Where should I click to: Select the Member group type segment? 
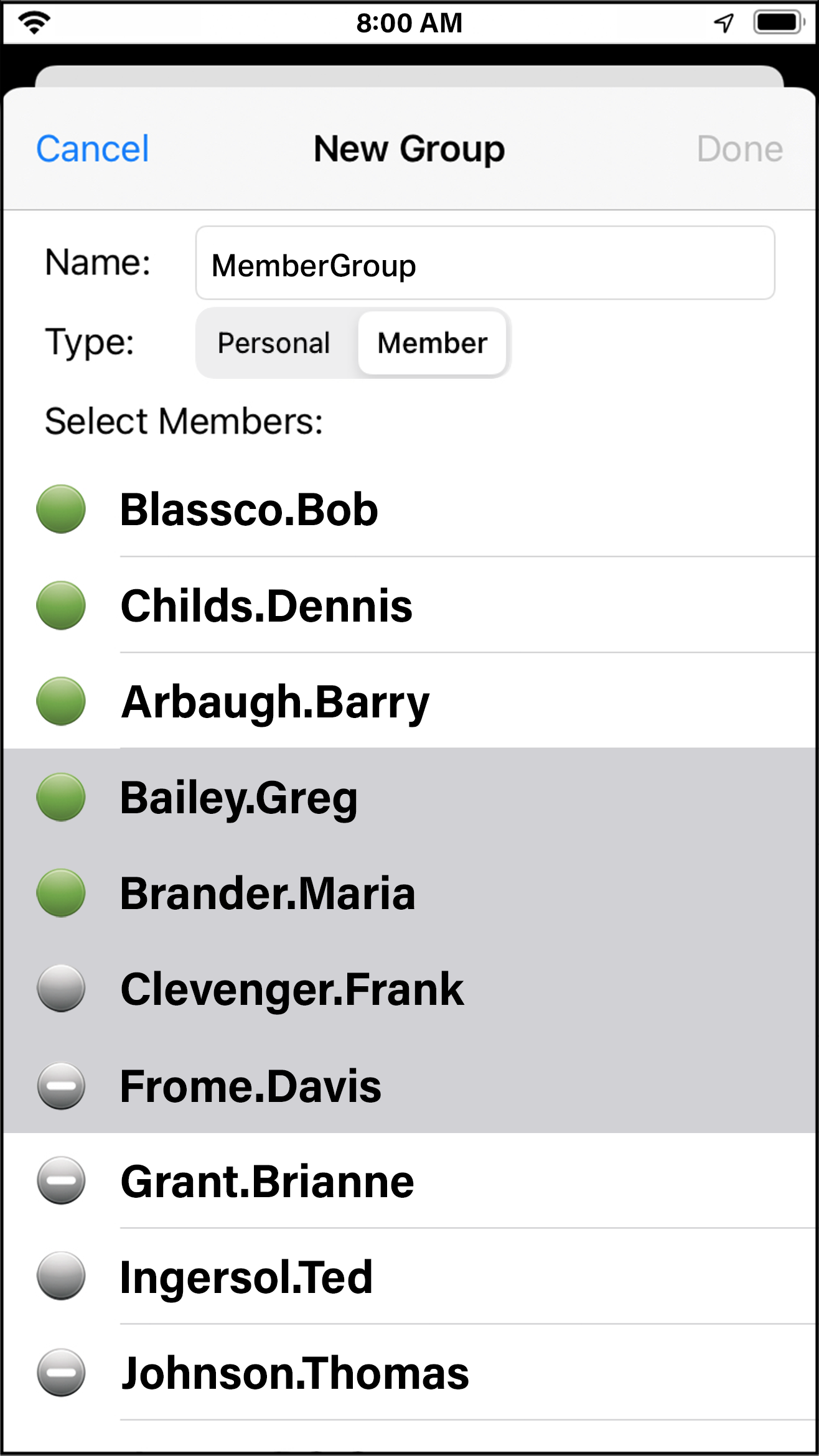click(433, 343)
